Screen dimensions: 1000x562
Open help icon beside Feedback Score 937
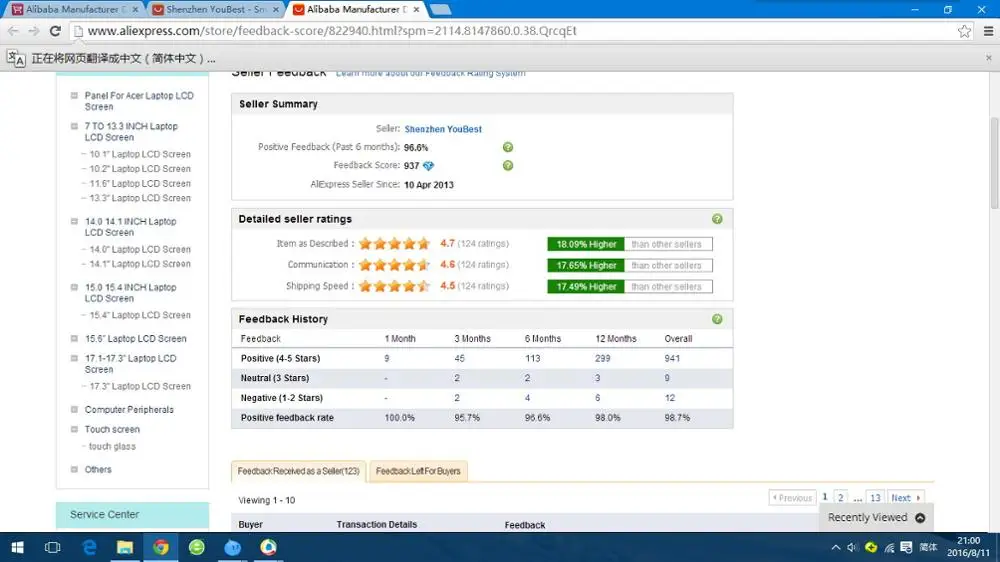pyautogui.click(x=508, y=166)
